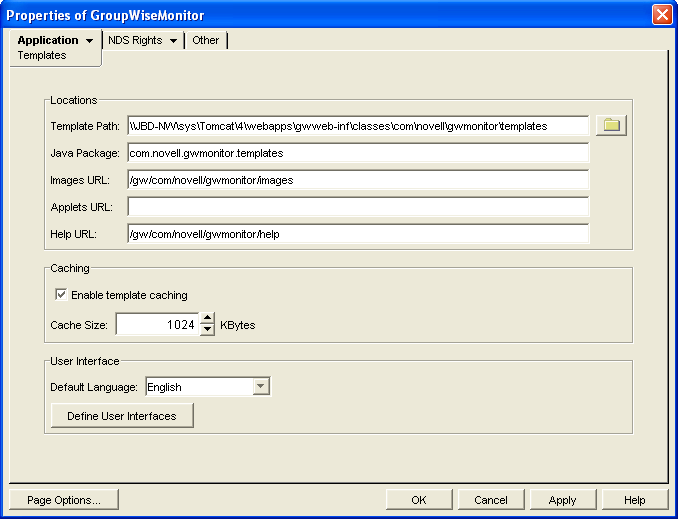
Task: Select Templates sub-page under Application
Action: [x=42, y=55]
